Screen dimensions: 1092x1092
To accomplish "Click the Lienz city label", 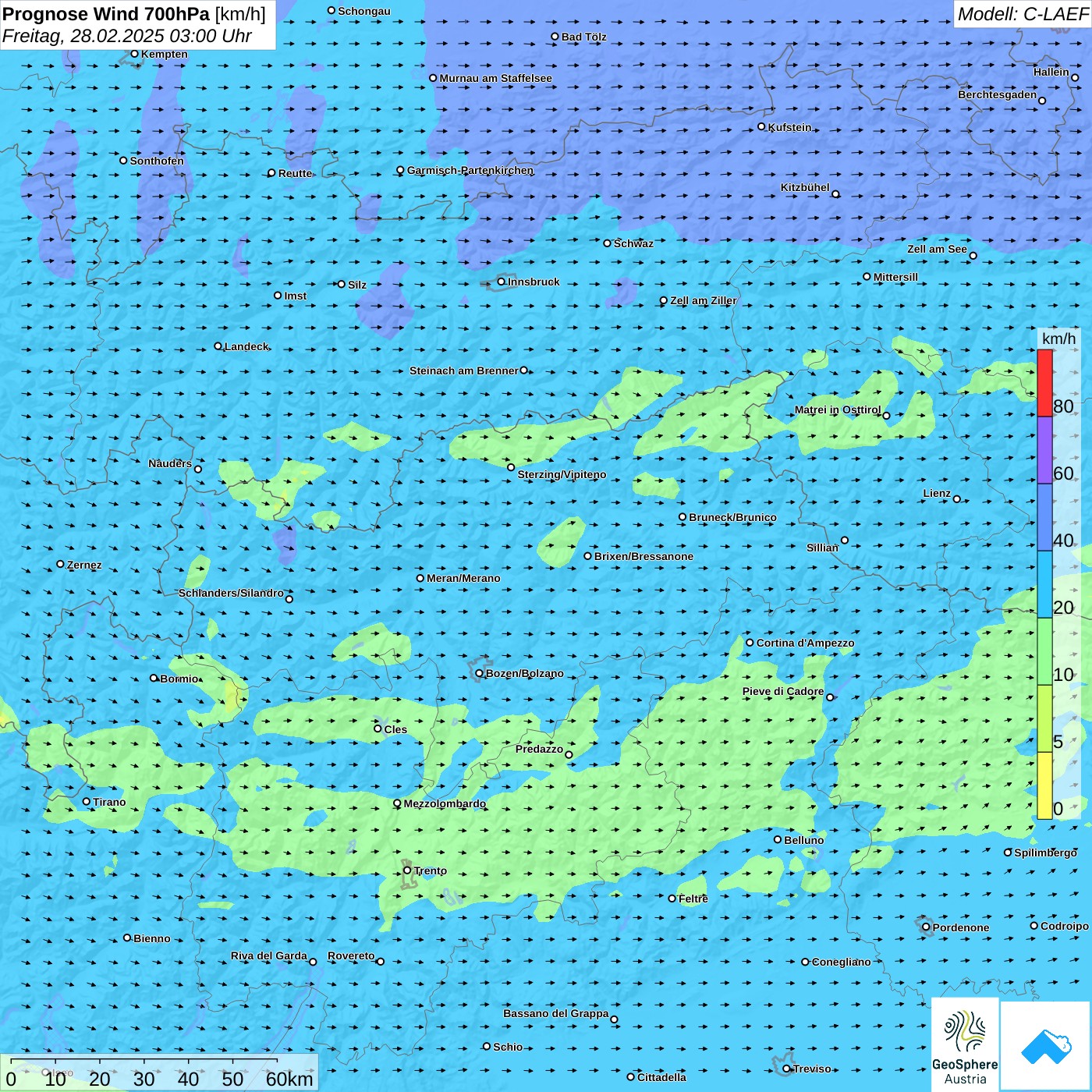I will click(937, 493).
